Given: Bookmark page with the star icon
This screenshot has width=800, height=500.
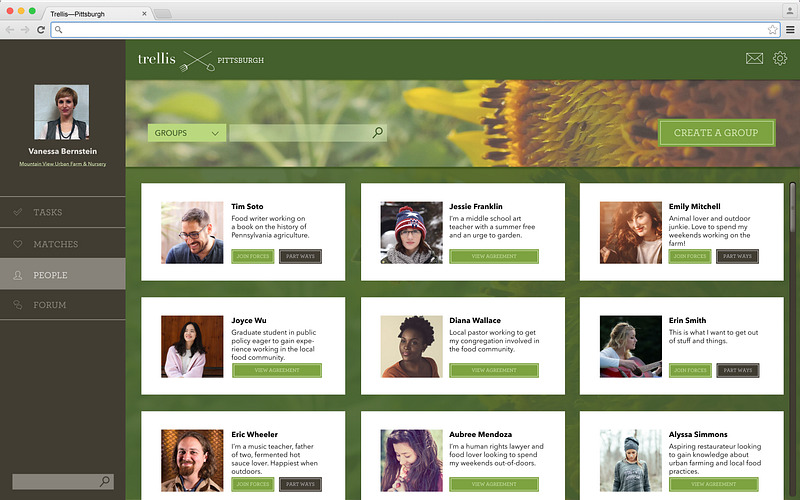Looking at the screenshot, I should (772, 30).
